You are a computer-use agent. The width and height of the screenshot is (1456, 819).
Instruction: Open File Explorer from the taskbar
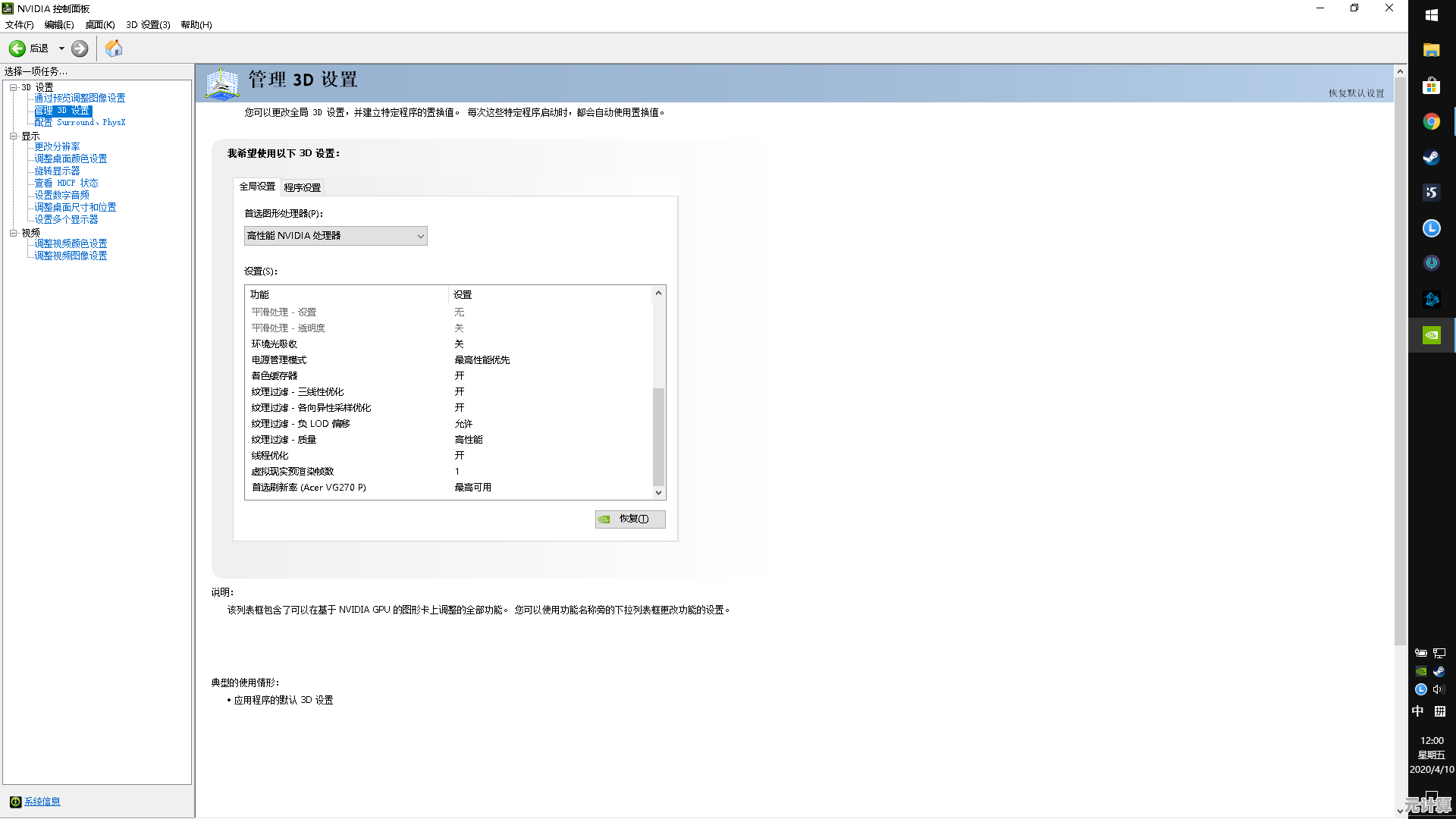[1432, 51]
